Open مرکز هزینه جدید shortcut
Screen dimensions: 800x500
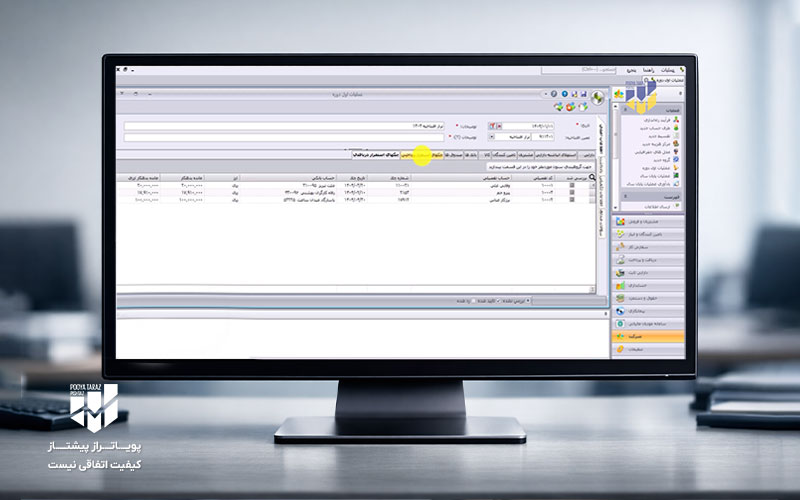(x=658, y=144)
